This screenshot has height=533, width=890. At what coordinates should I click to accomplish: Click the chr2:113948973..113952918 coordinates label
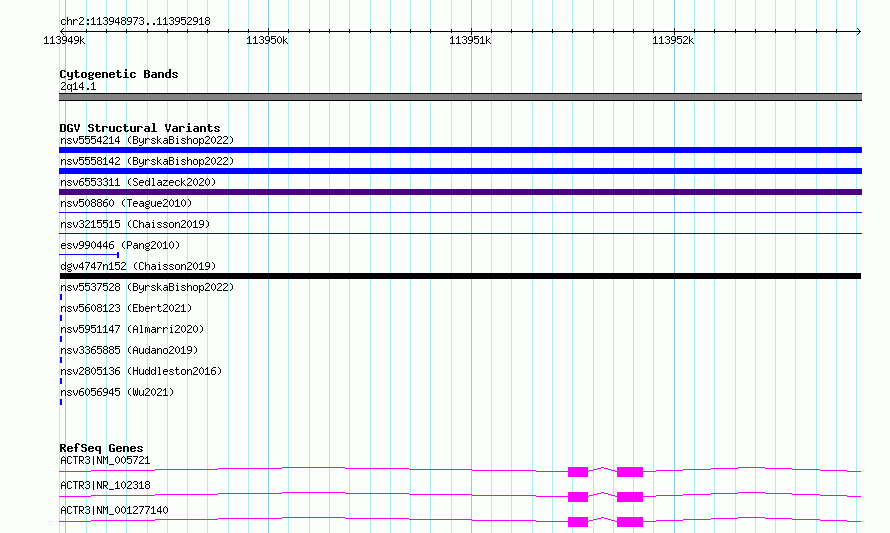click(135, 21)
